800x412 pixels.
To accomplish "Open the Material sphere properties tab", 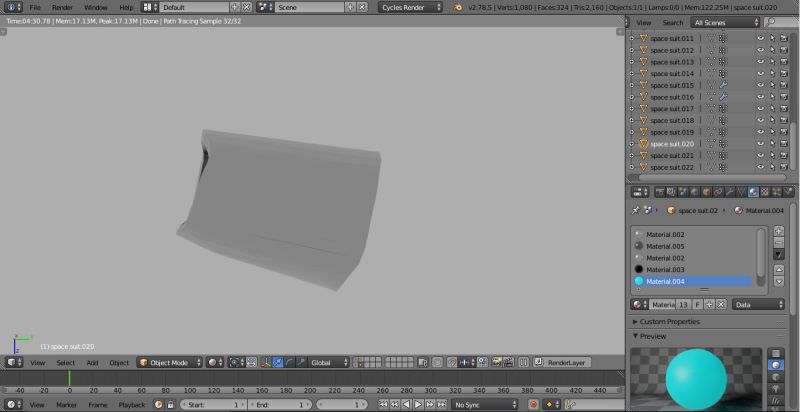I will [x=753, y=192].
